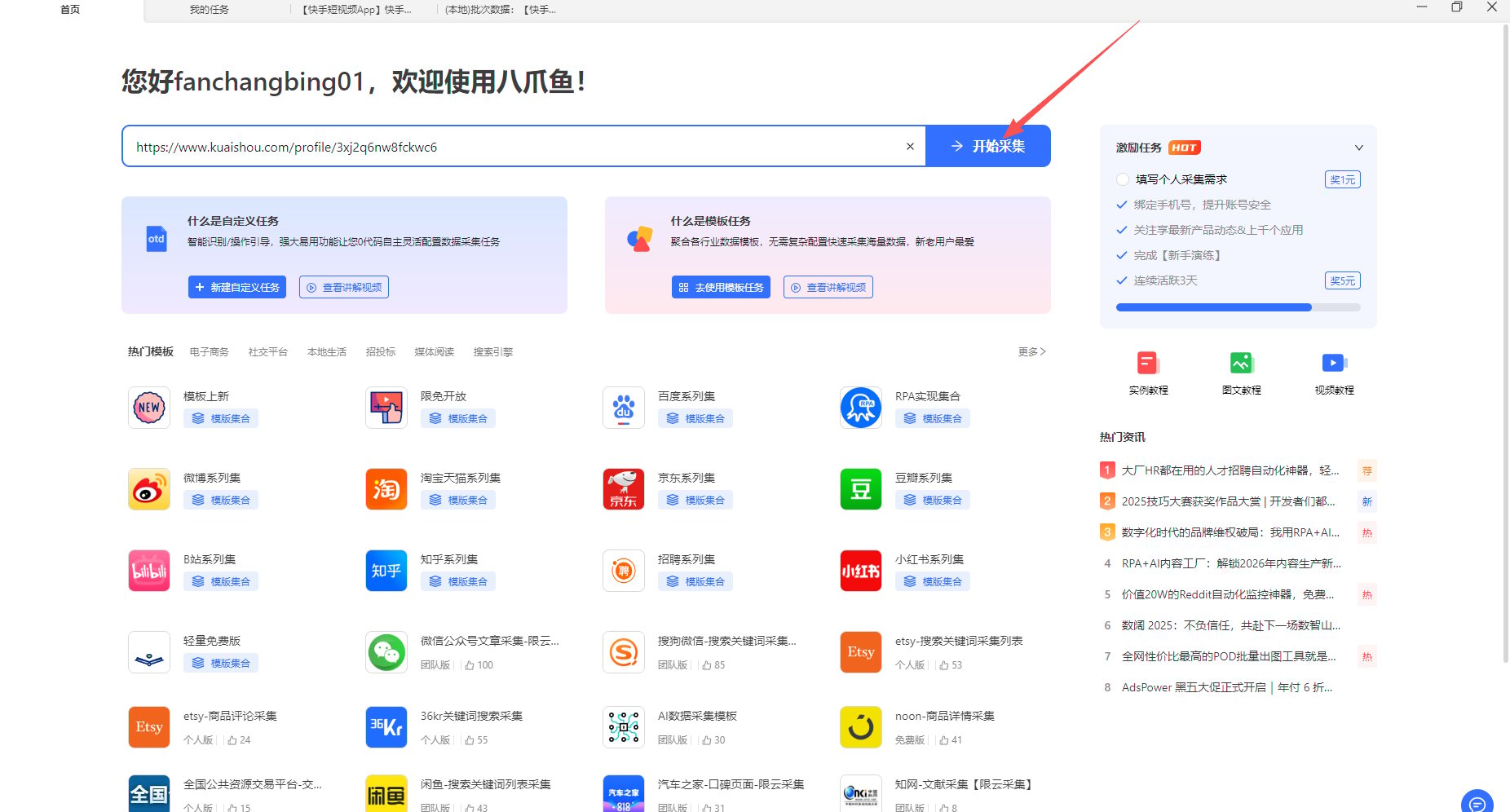1510x812 pixels.
Task: Expand 更多 templates link
Action: pyautogui.click(x=1031, y=351)
